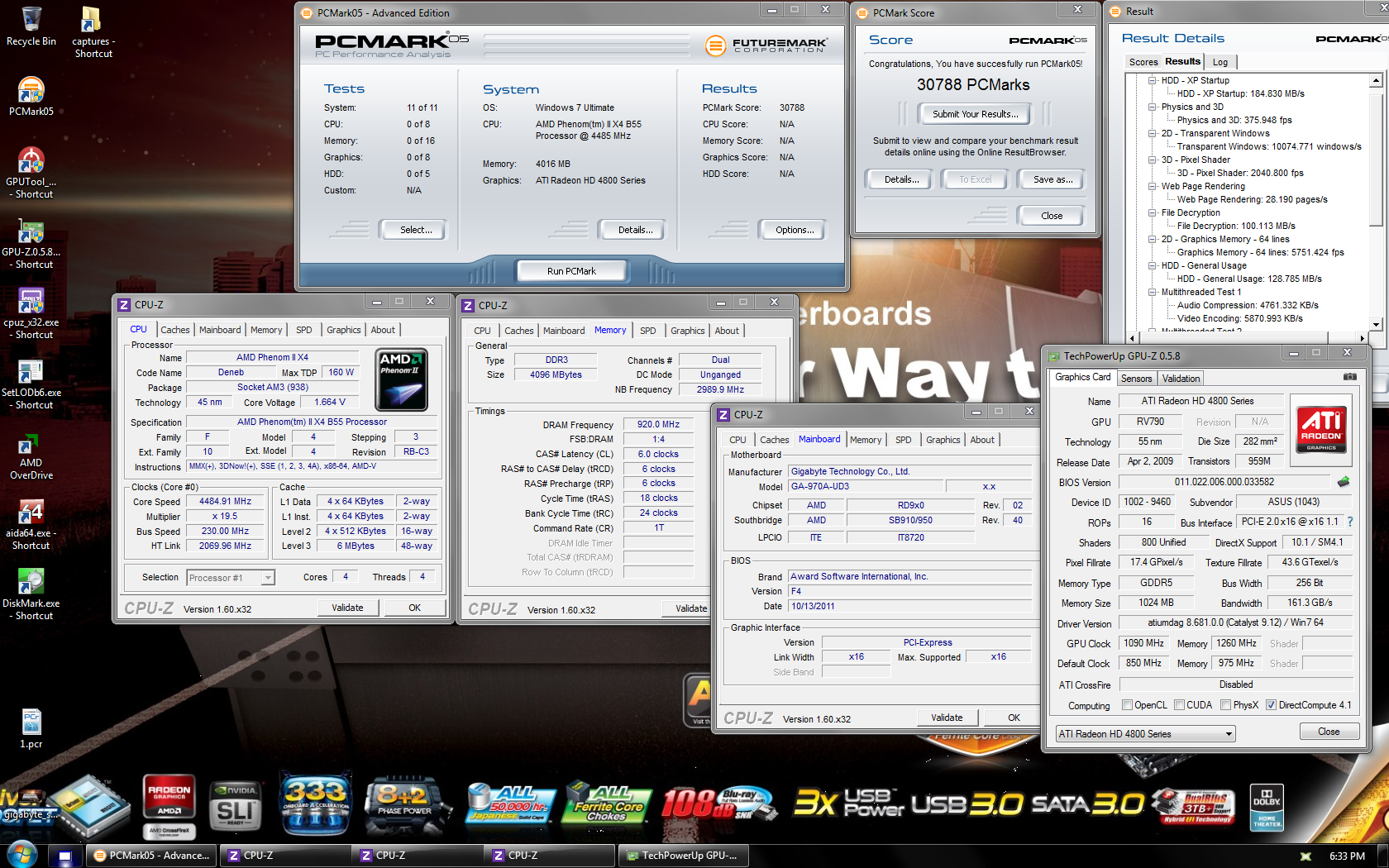Open SPD tab in CPU-Z Memory window
The height and width of the screenshot is (868, 1389).
(648, 331)
